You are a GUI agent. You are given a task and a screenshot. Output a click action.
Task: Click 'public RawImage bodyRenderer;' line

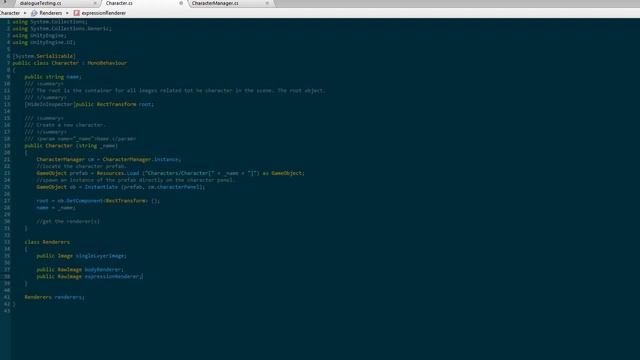[80, 269]
